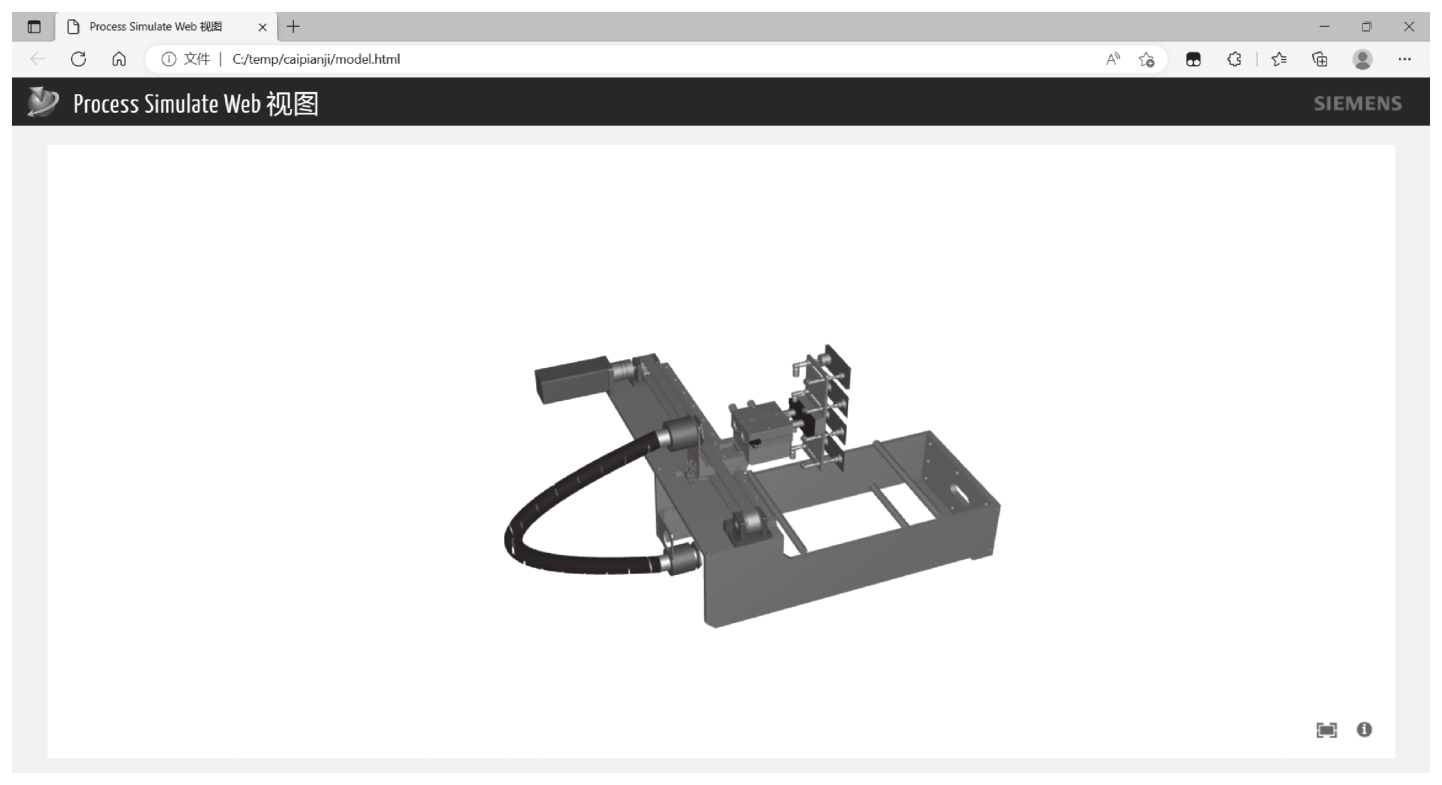
Task: Click the Process Simulate Web 视图 title
Action: click(196, 103)
